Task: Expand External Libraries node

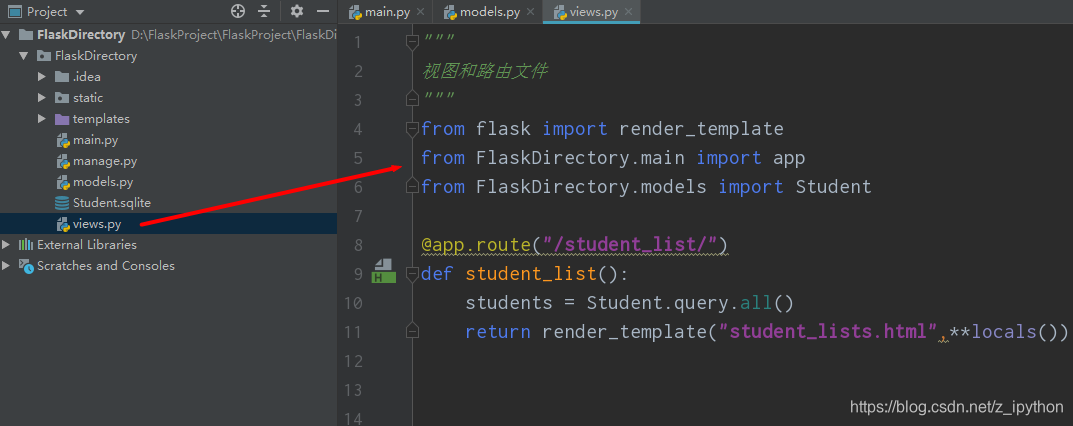Action: click(x=7, y=245)
